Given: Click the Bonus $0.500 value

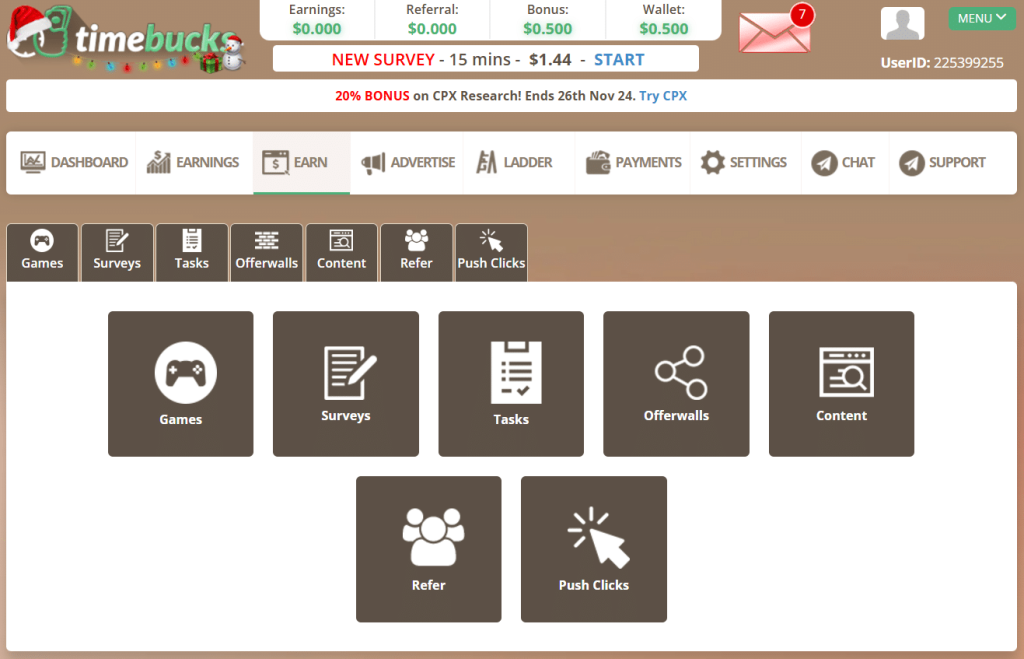Looking at the screenshot, I should [548, 29].
